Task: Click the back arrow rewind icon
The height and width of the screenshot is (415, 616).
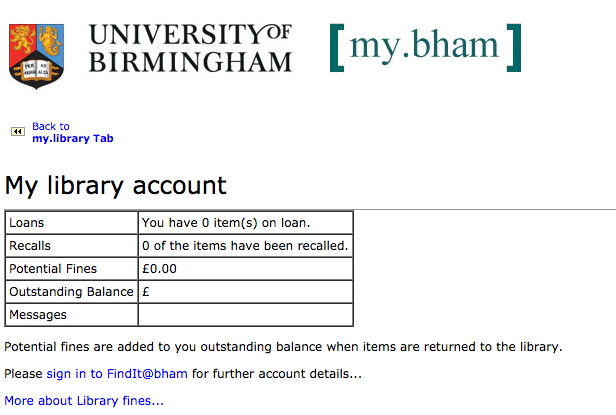Action: pos(18,132)
